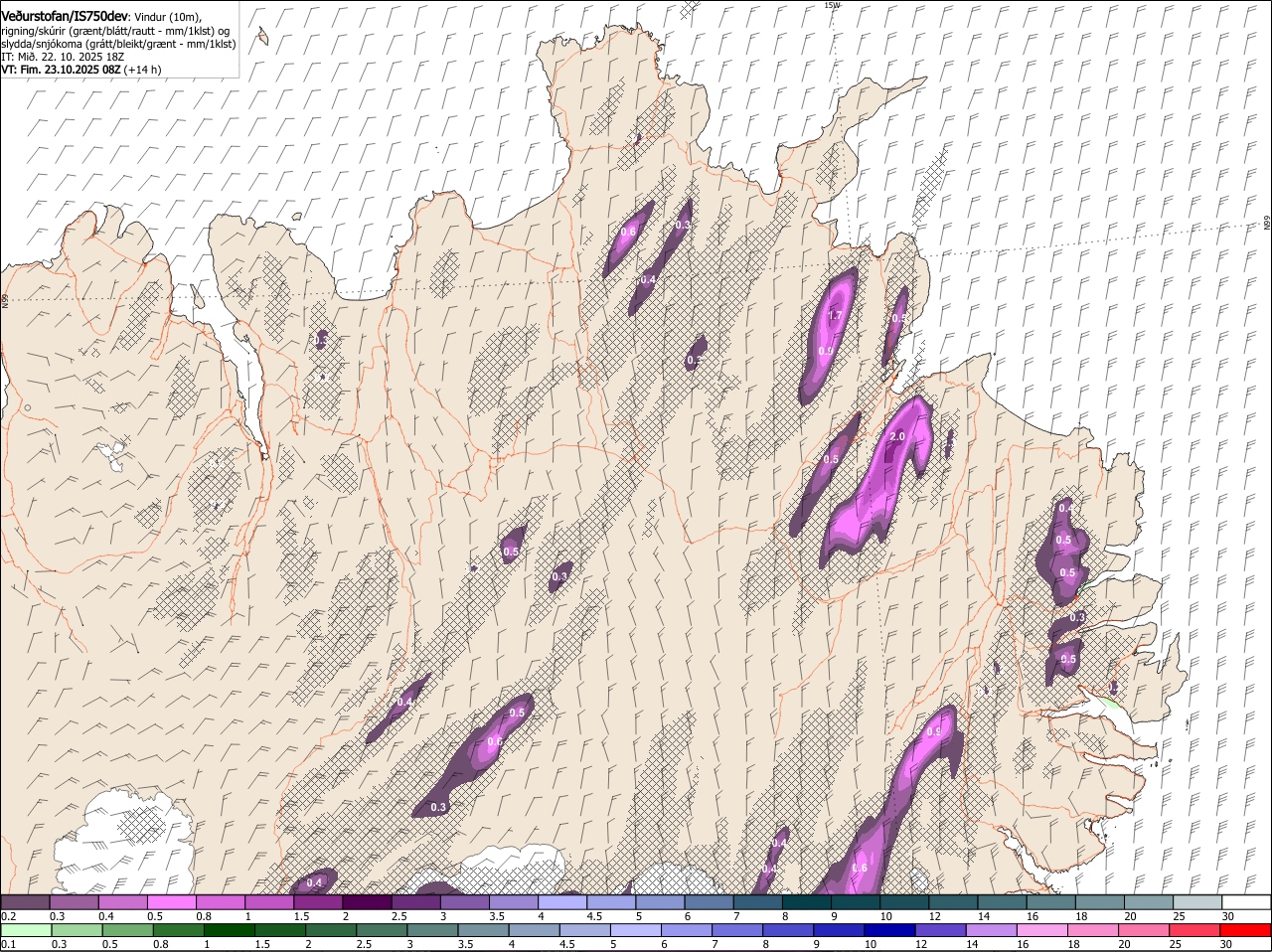The image size is (1272, 952).
Task: Pick the upper scale 1 magenta swatch
Action: (x=268, y=902)
